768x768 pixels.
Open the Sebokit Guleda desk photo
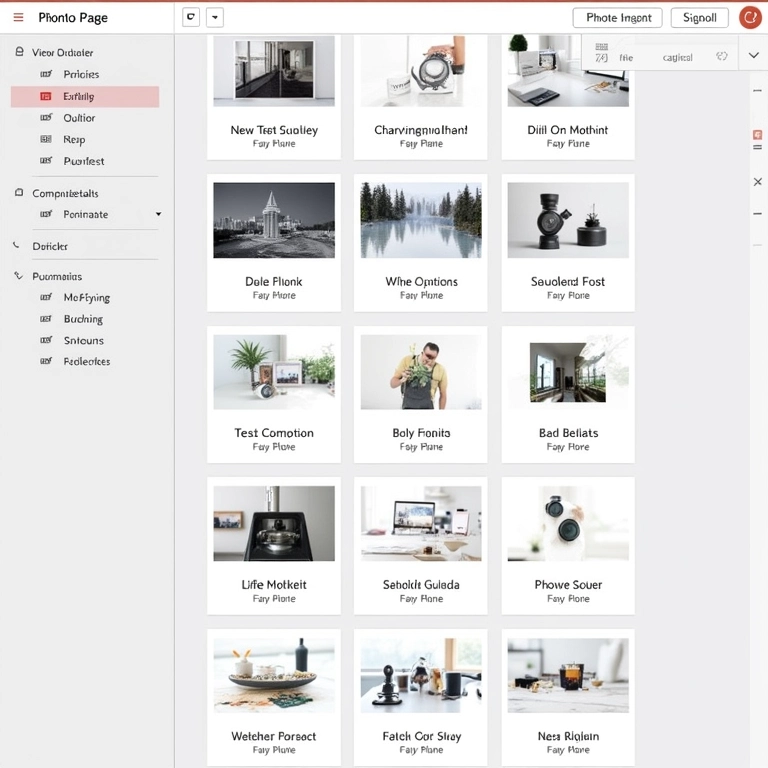tap(421, 524)
